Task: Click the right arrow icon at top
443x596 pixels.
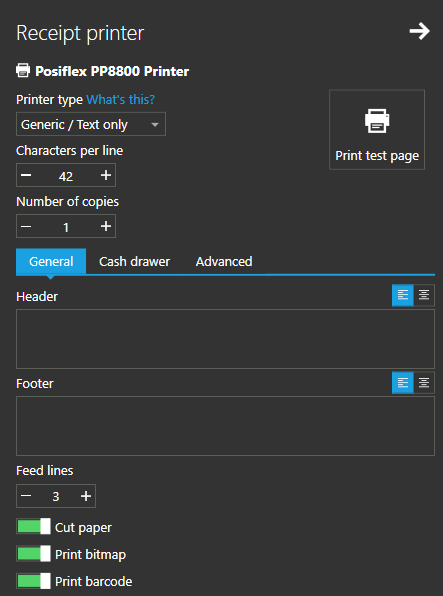Action: tap(419, 31)
